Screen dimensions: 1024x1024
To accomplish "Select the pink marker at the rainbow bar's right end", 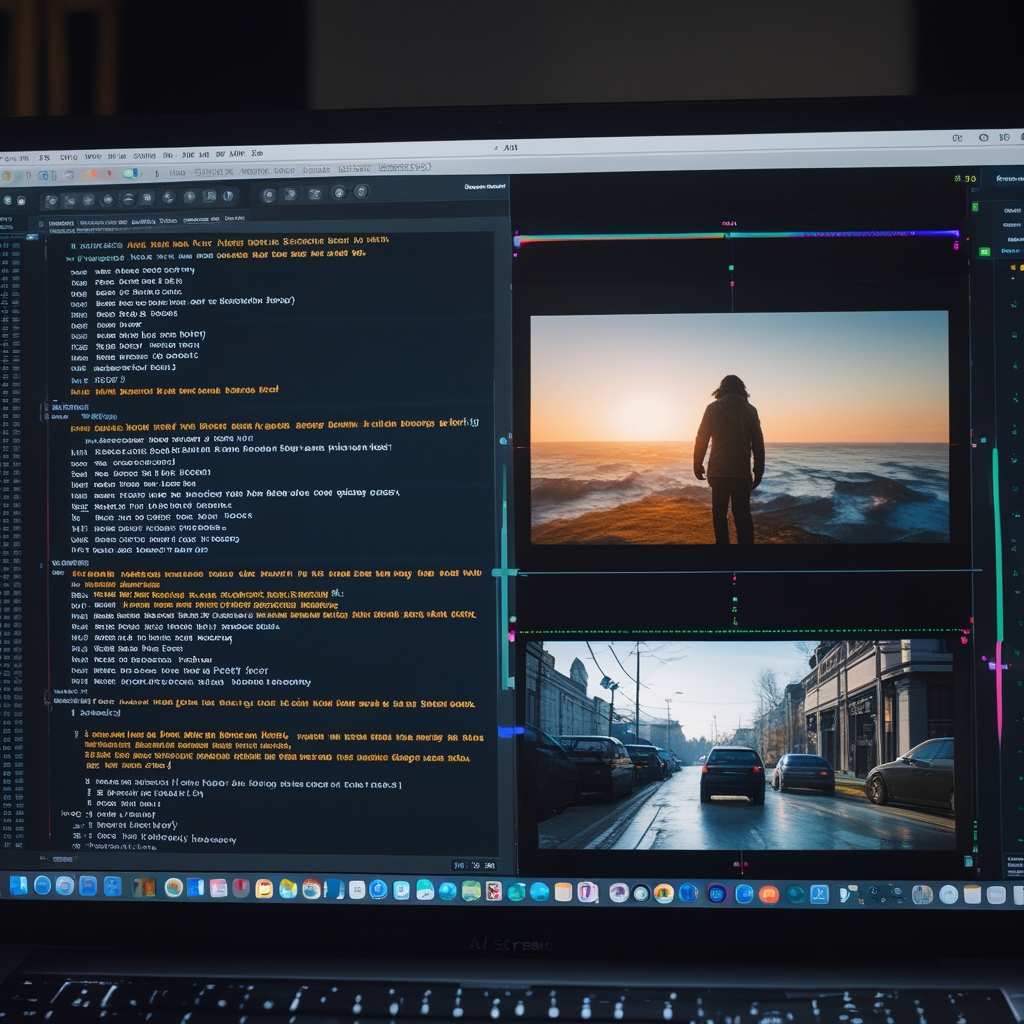I will pos(956,246).
